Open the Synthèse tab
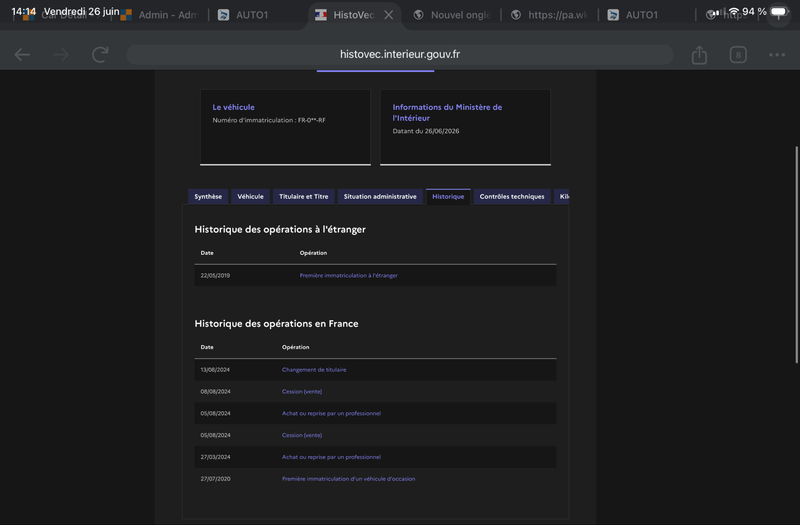 (x=208, y=196)
